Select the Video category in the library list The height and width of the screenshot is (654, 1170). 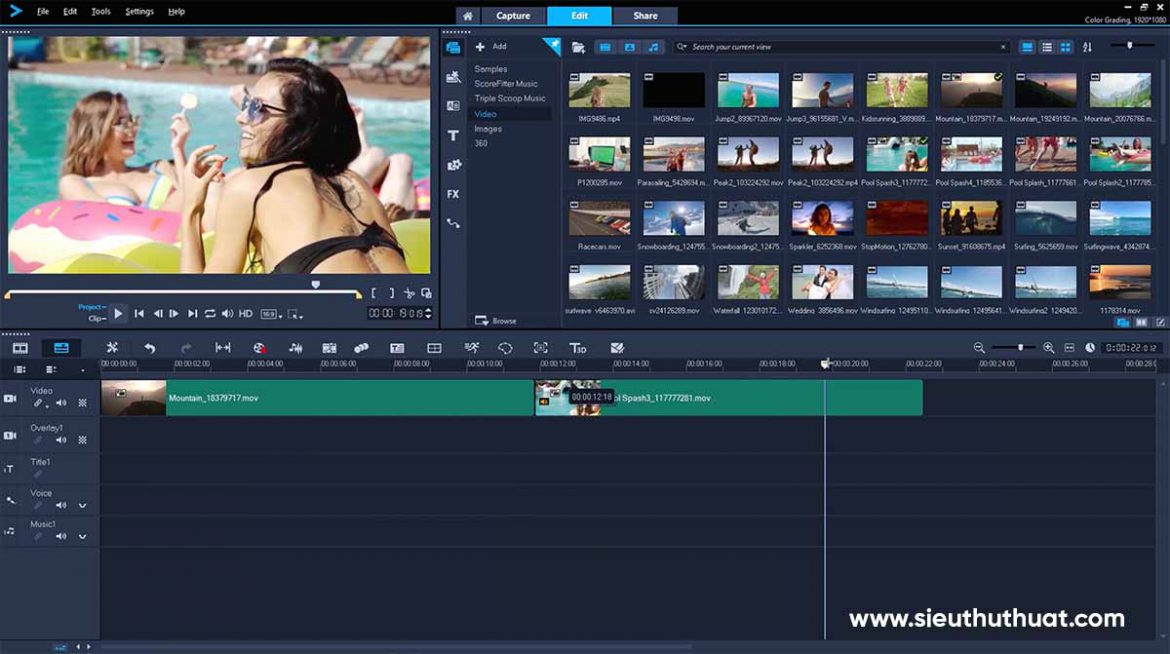487,113
